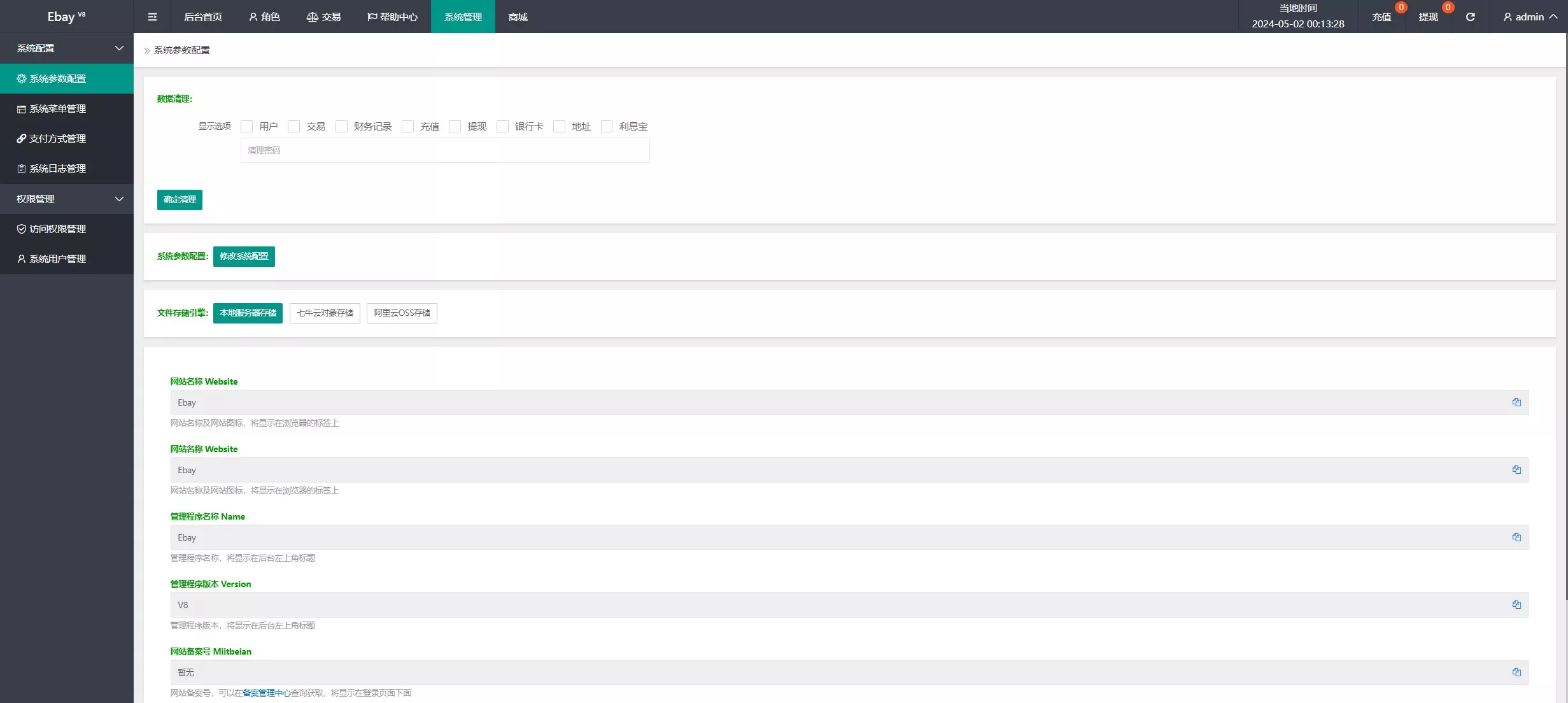
Task: Select 七牛云对象存储 storage engine
Action: pos(325,313)
